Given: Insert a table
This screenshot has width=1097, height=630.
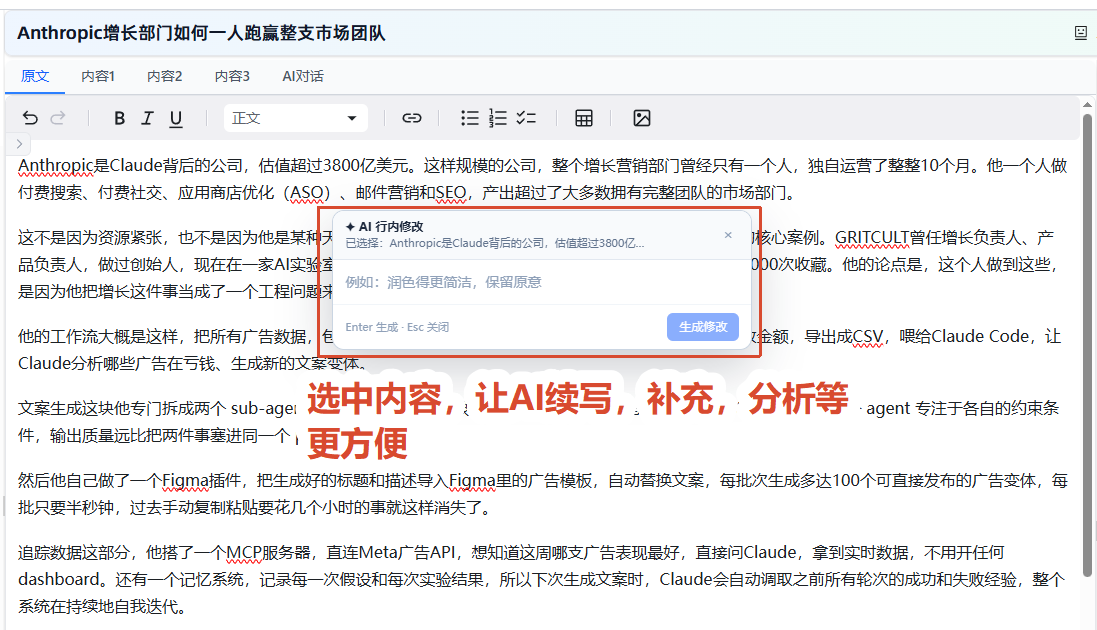Looking at the screenshot, I should point(584,118).
